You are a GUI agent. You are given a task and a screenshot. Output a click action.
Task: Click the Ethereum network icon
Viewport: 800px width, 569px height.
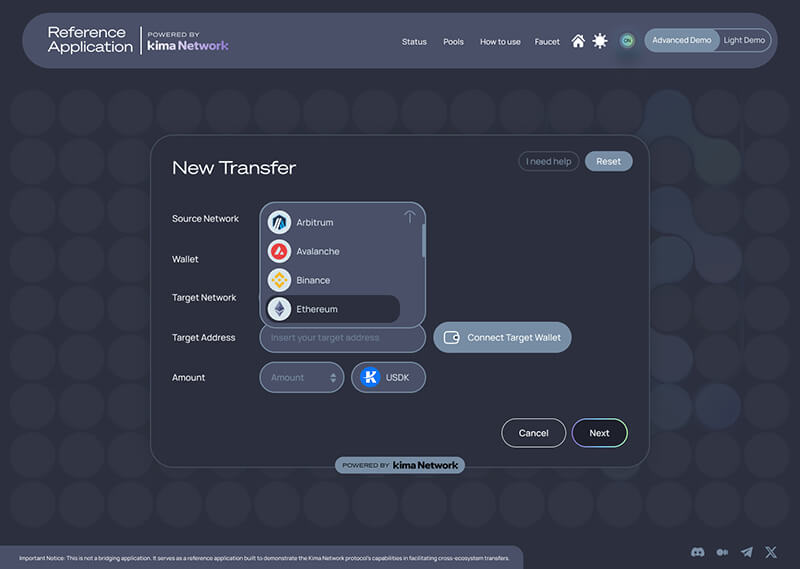coord(279,309)
